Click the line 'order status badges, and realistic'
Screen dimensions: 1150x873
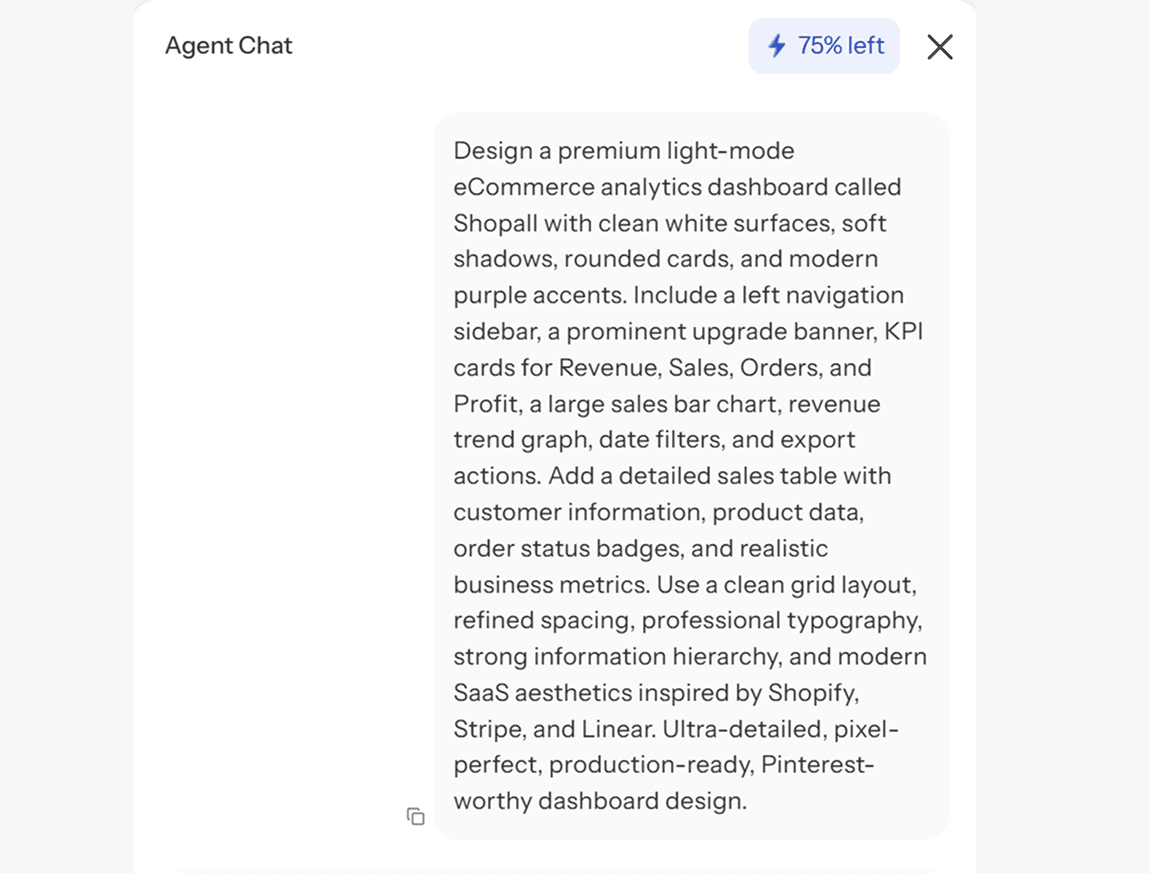coord(640,548)
